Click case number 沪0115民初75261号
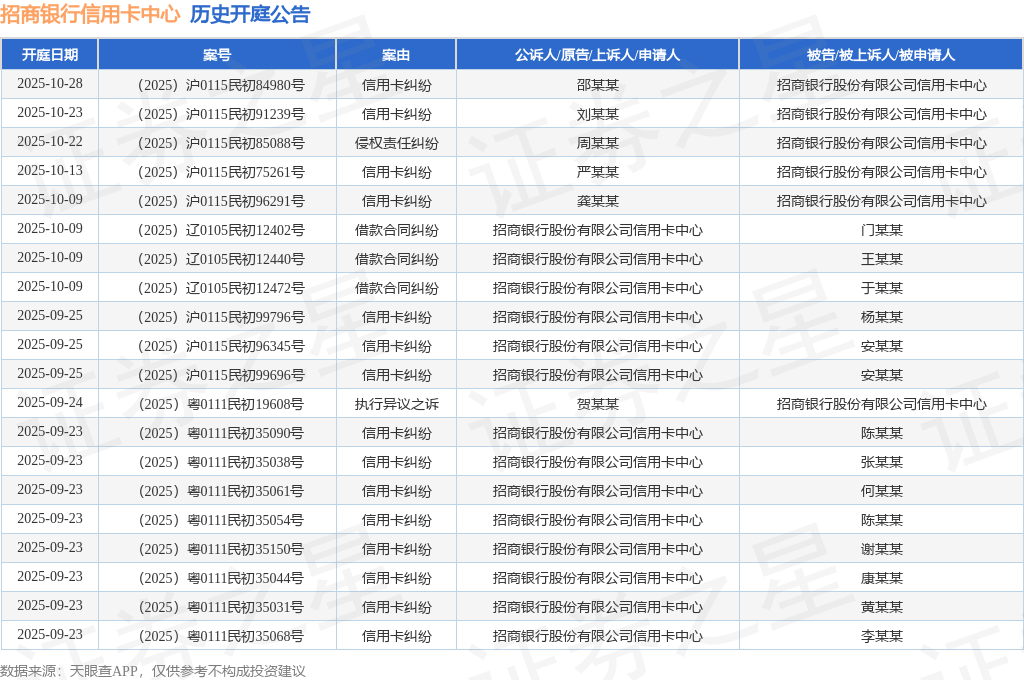1024x680 pixels. 221,172
